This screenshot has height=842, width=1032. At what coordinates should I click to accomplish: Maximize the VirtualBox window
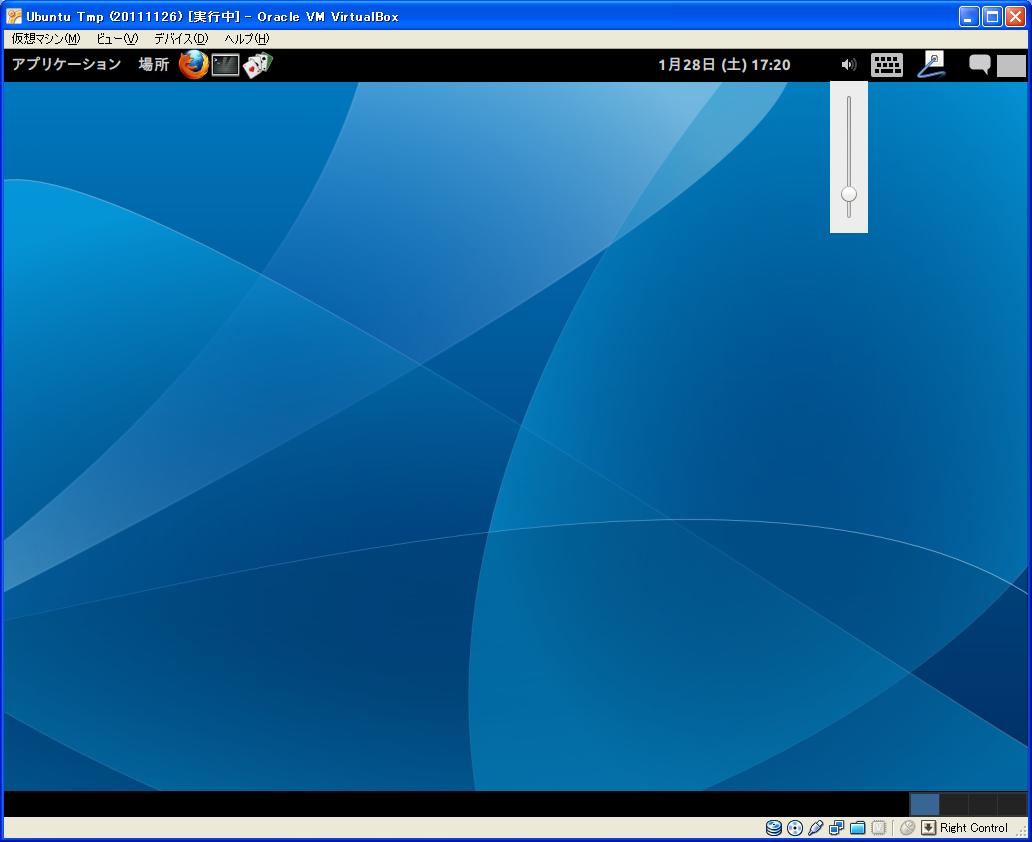(992, 16)
